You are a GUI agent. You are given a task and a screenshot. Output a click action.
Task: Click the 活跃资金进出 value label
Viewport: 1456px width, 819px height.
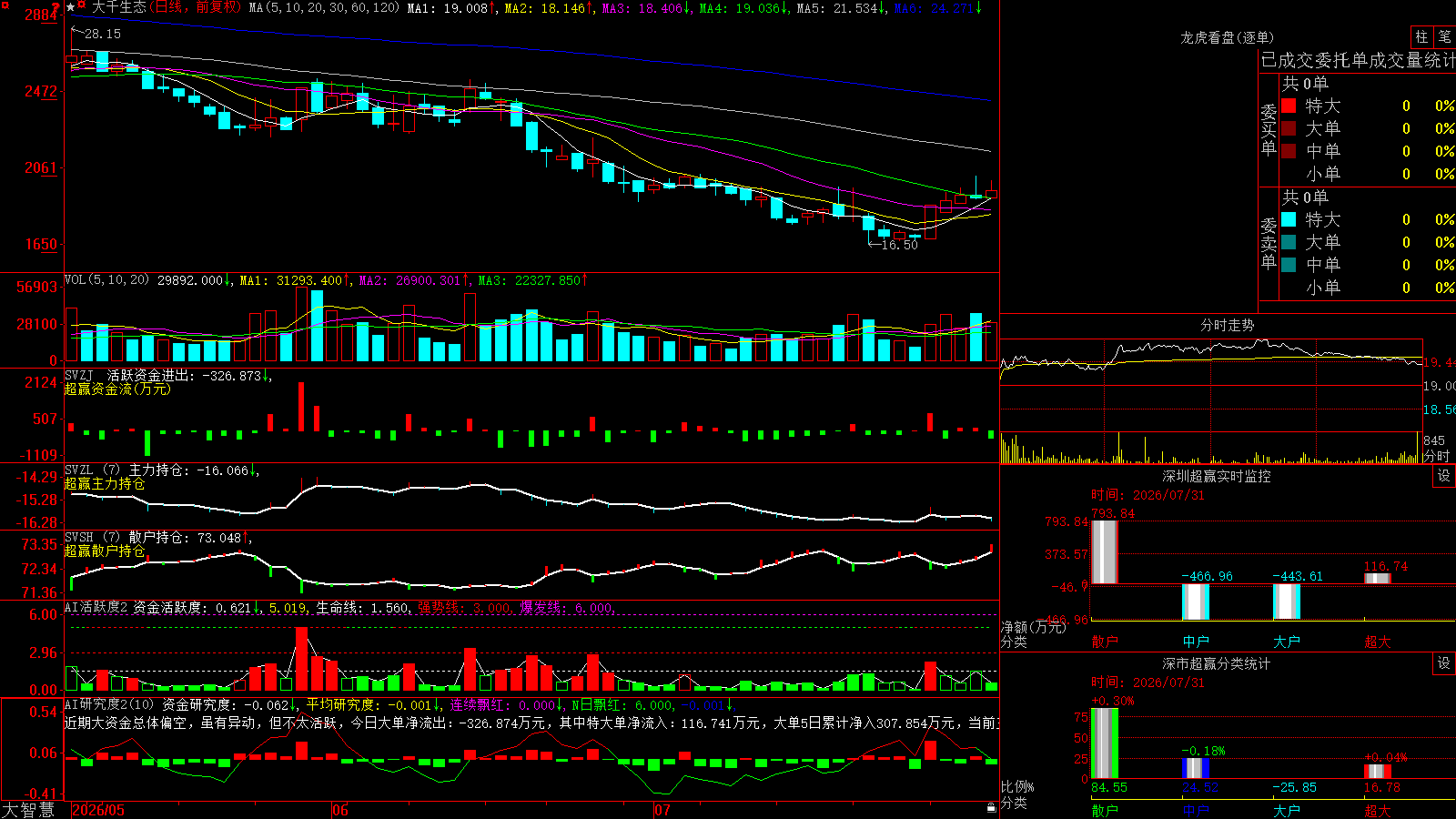pos(189,375)
